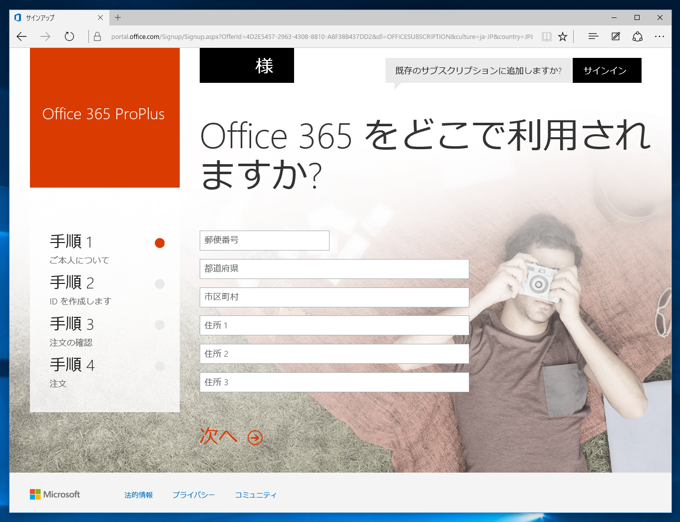
Task: Open the プライバシー footer link
Action: point(193,495)
